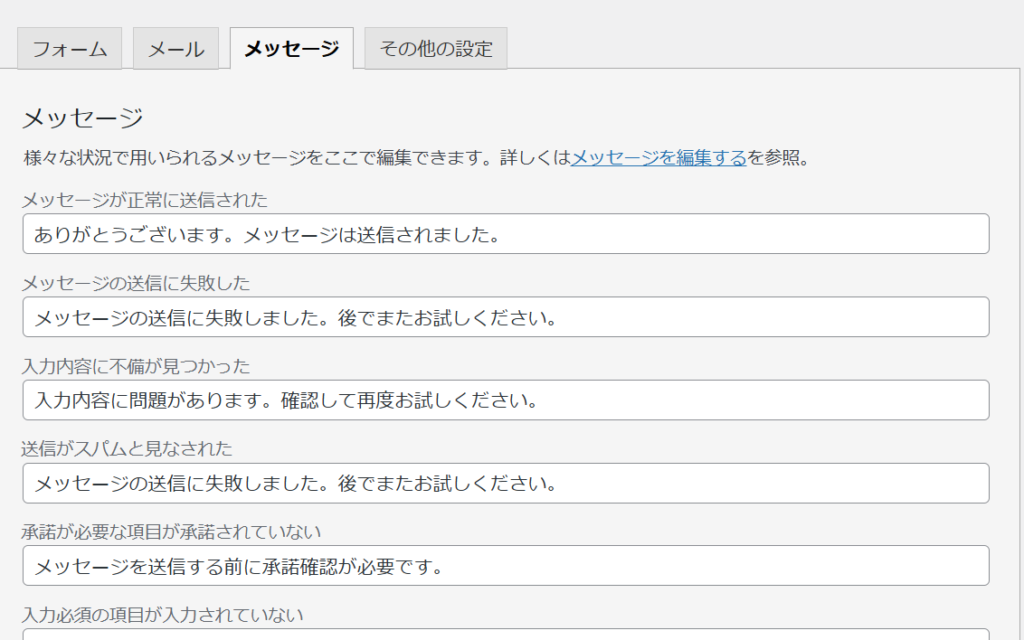Click the 入力内容に問題があります message field
This screenshot has height=640, width=1024.
click(x=505, y=400)
